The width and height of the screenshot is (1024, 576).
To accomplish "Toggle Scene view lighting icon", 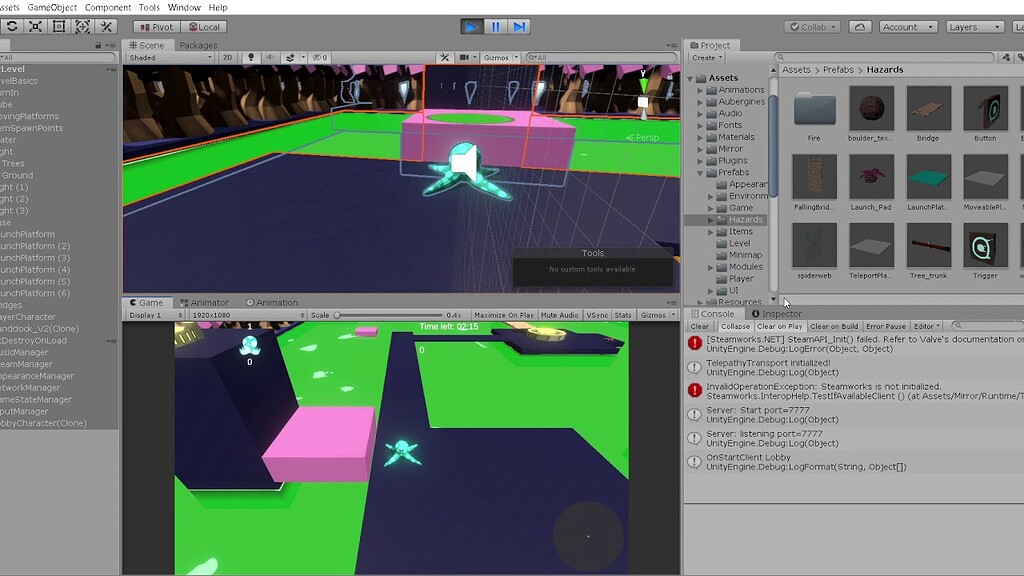I will point(252,58).
